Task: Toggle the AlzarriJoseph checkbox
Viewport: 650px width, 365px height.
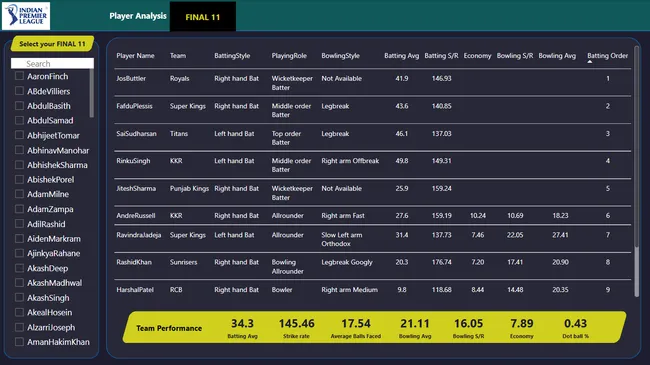Action: 19,327
